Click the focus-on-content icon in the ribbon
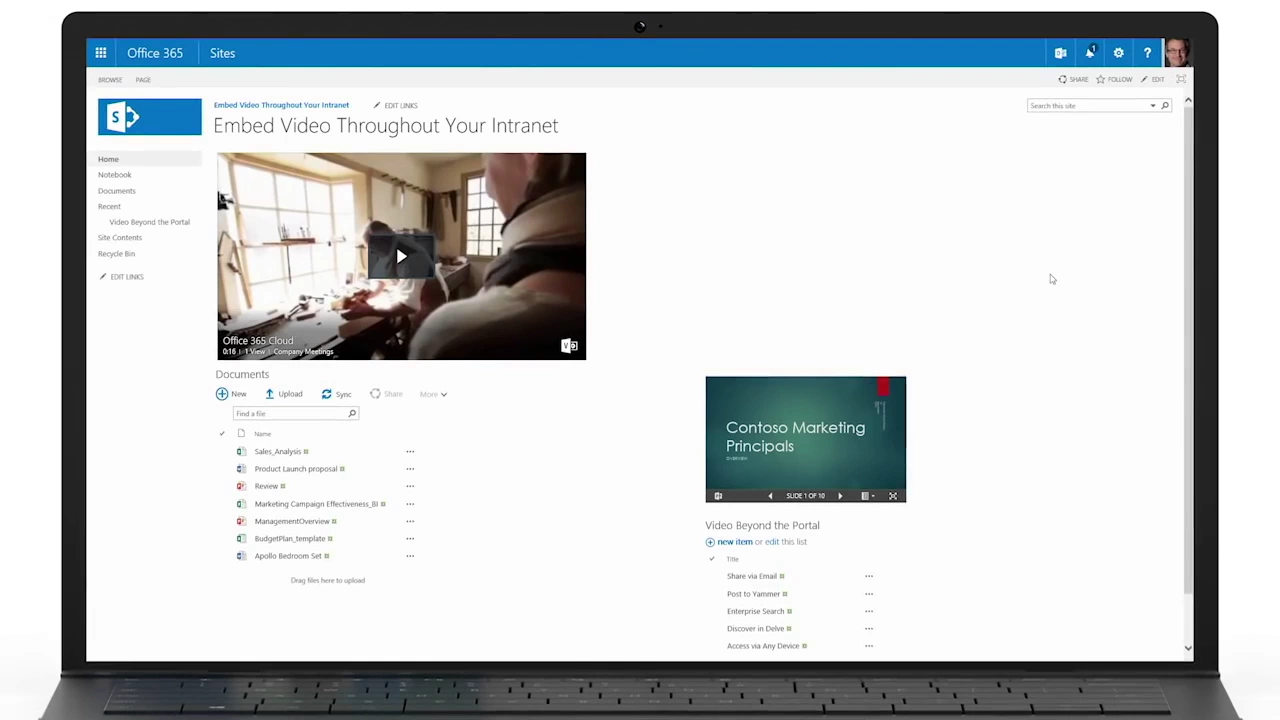This screenshot has height=720, width=1280. (1181, 79)
